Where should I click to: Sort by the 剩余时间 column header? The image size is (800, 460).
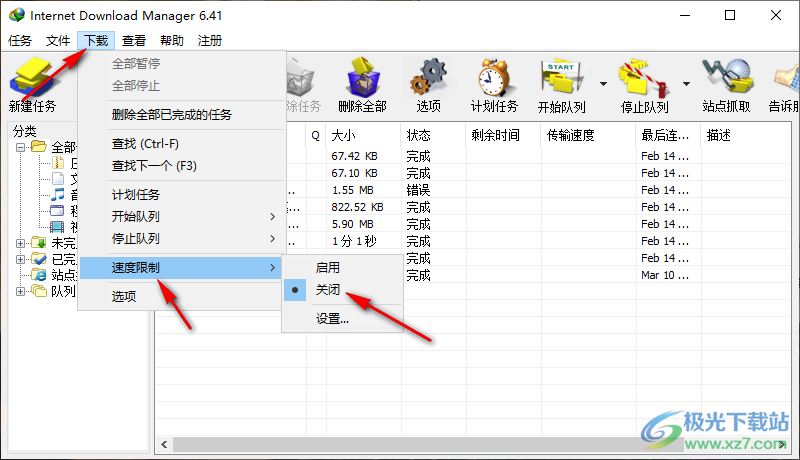pos(503,135)
